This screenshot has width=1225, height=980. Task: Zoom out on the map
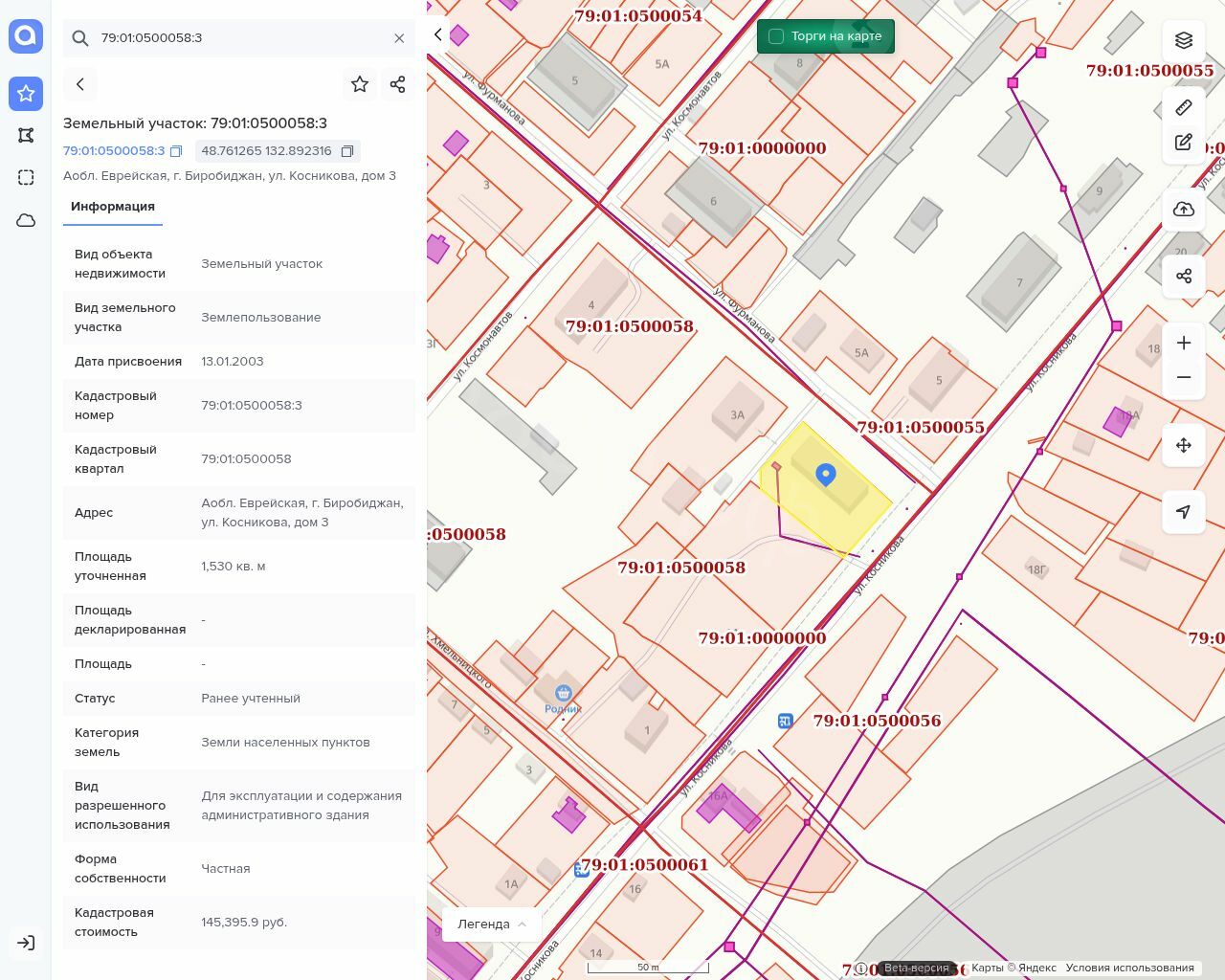(x=1184, y=377)
